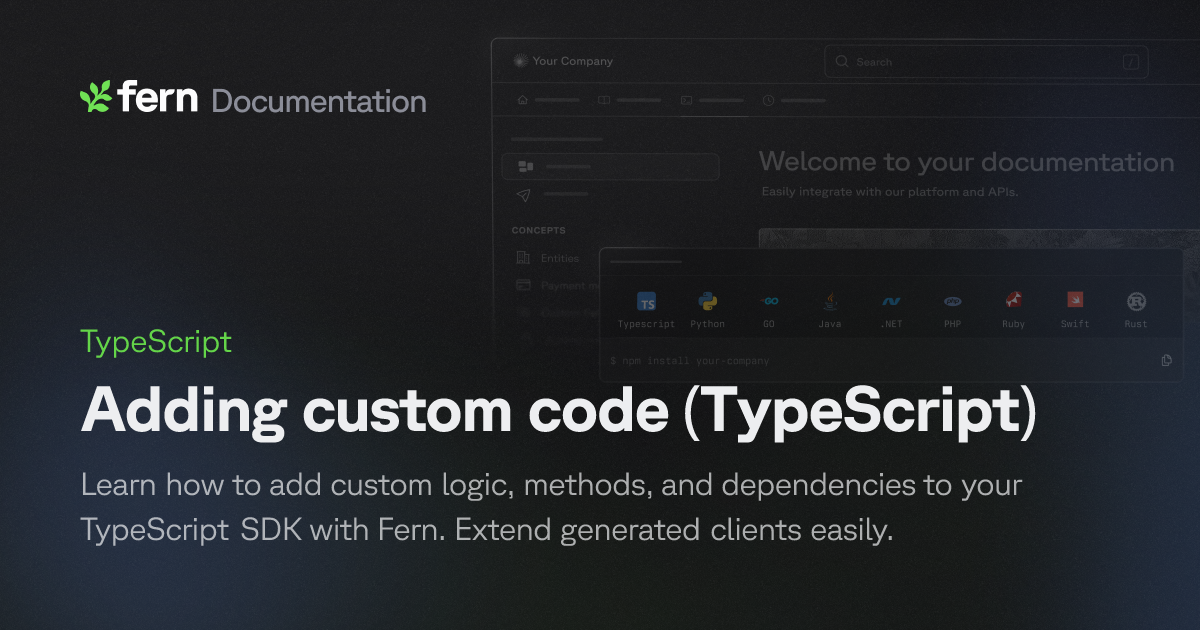
Task: Click the green Fern leaf logo
Action: pyautogui.click(x=96, y=97)
